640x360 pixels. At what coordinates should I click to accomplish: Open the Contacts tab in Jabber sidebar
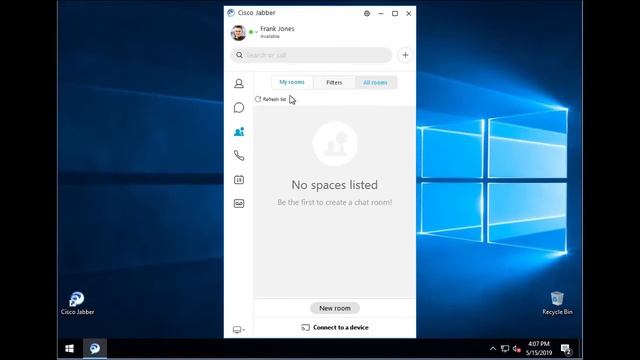pyautogui.click(x=239, y=84)
